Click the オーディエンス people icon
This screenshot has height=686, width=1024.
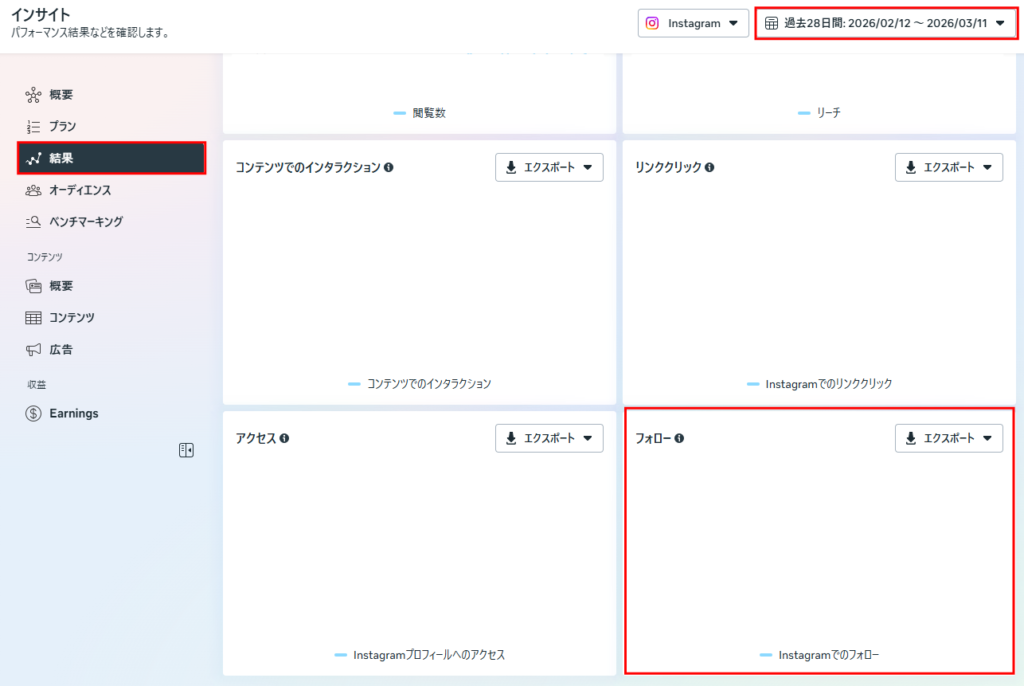33,190
